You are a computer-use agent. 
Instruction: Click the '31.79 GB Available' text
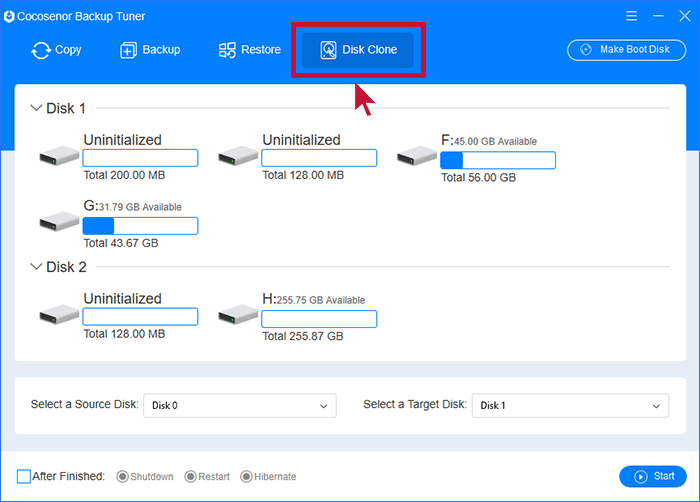click(140, 207)
